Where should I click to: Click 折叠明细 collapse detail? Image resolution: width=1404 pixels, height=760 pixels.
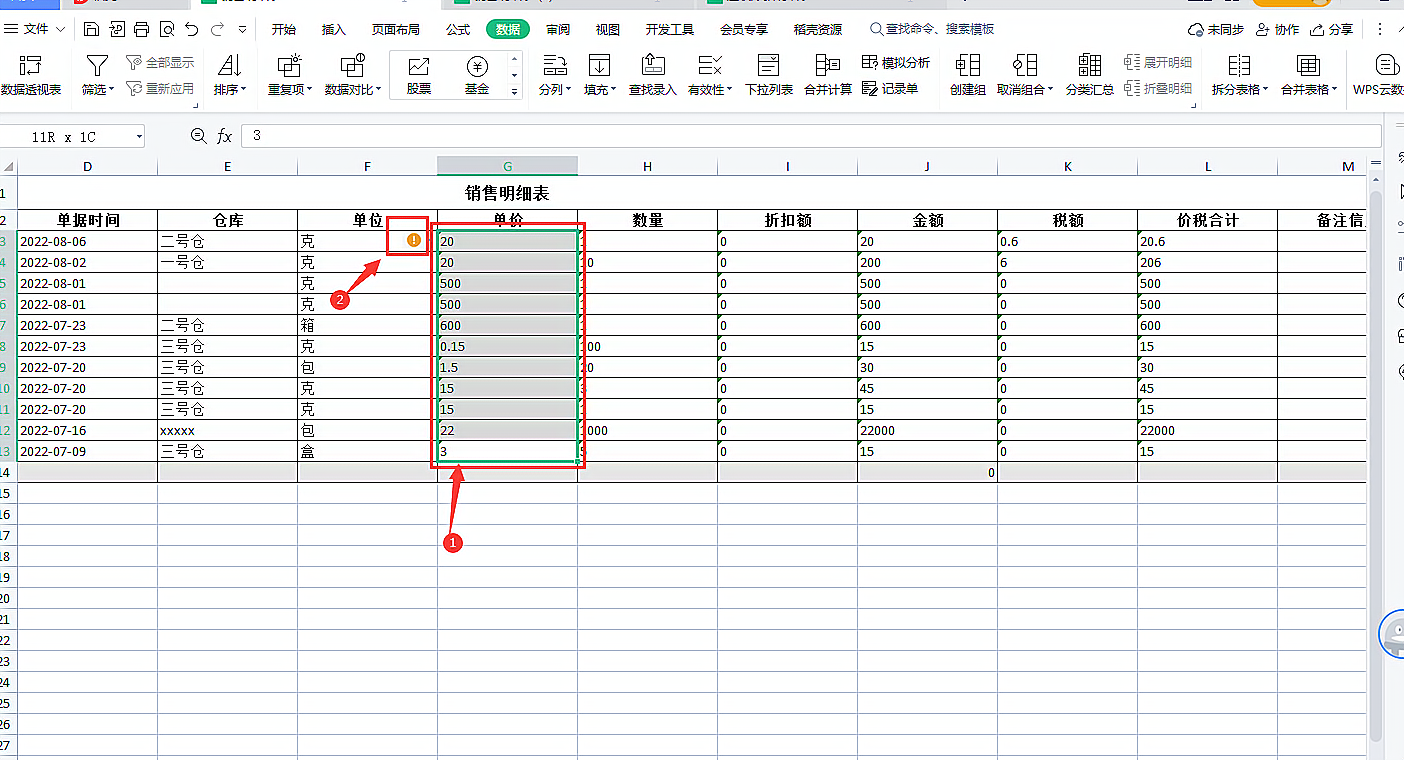(1158, 89)
